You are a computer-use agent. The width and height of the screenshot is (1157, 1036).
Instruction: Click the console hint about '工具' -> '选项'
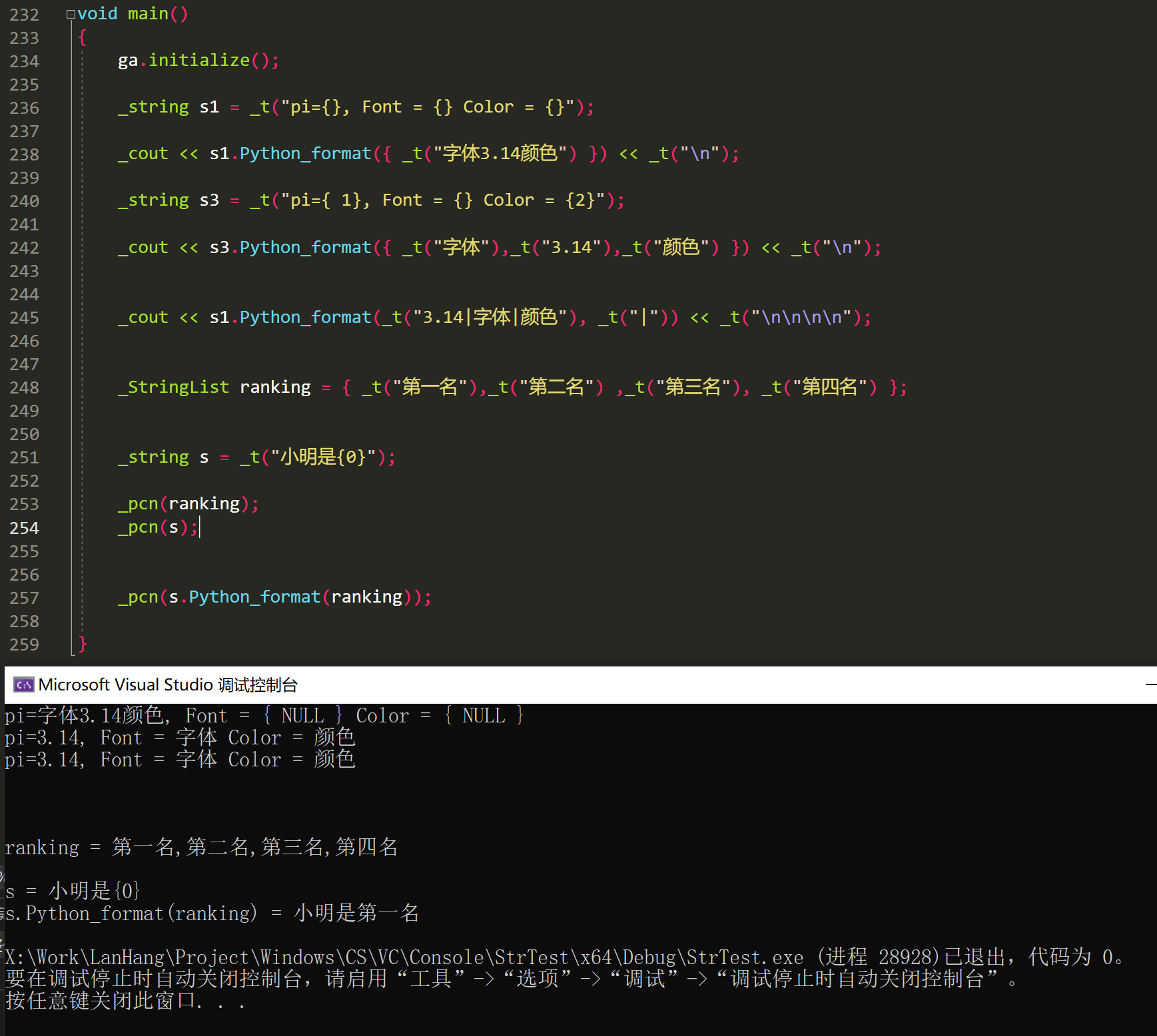(512, 979)
